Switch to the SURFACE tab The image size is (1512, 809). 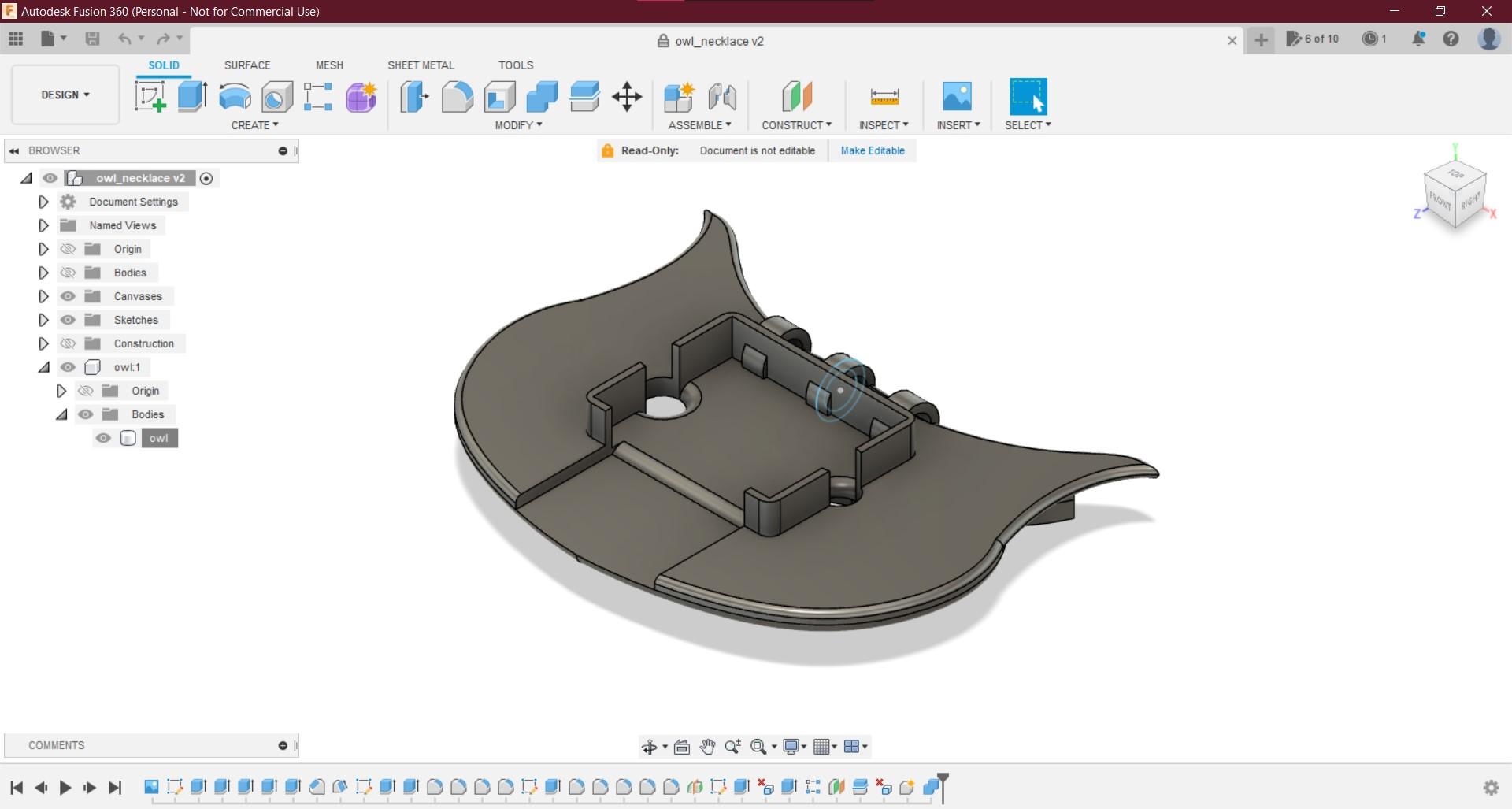[246, 65]
